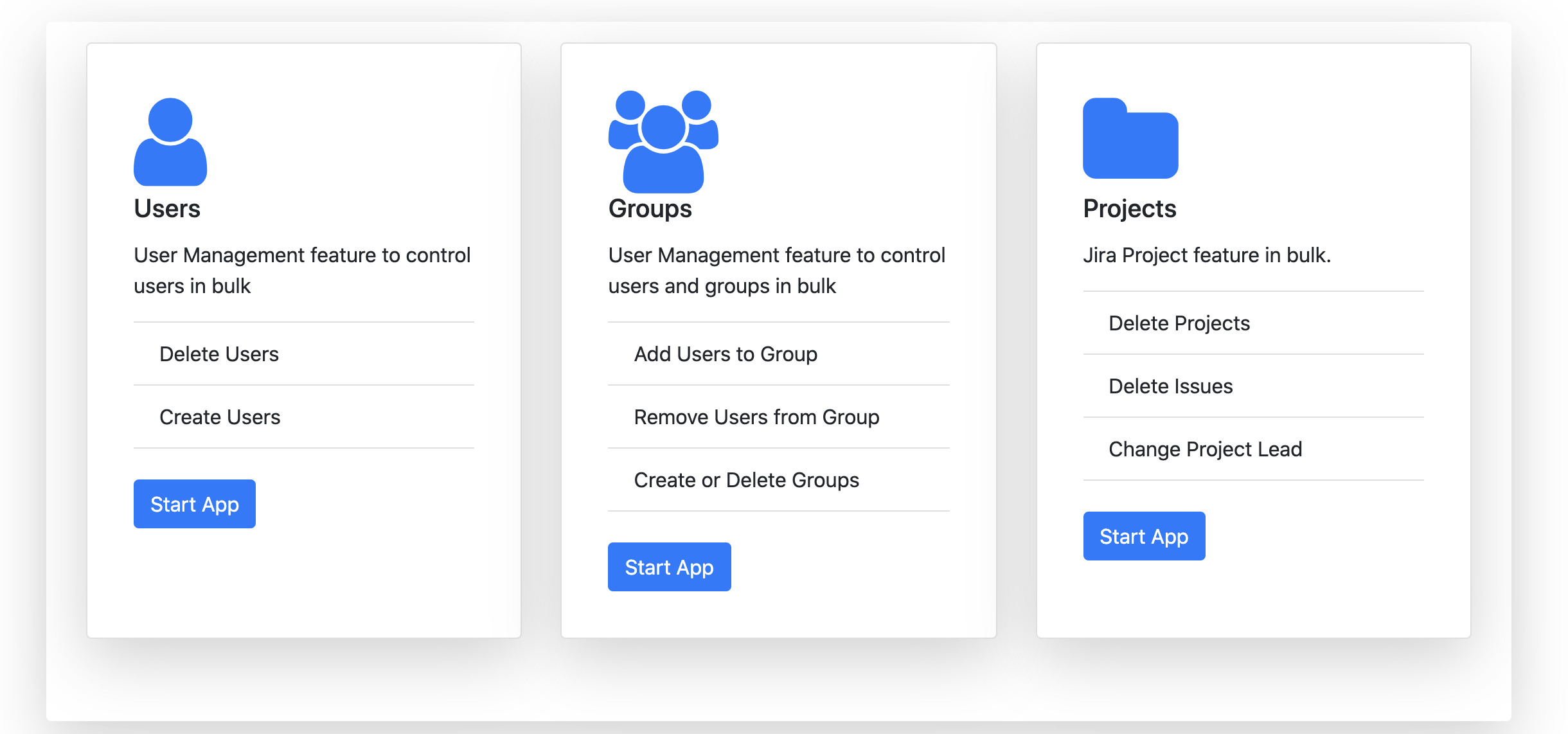Click Groups description about users and groups
Image resolution: width=1568 pixels, height=734 pixels.
776,271
